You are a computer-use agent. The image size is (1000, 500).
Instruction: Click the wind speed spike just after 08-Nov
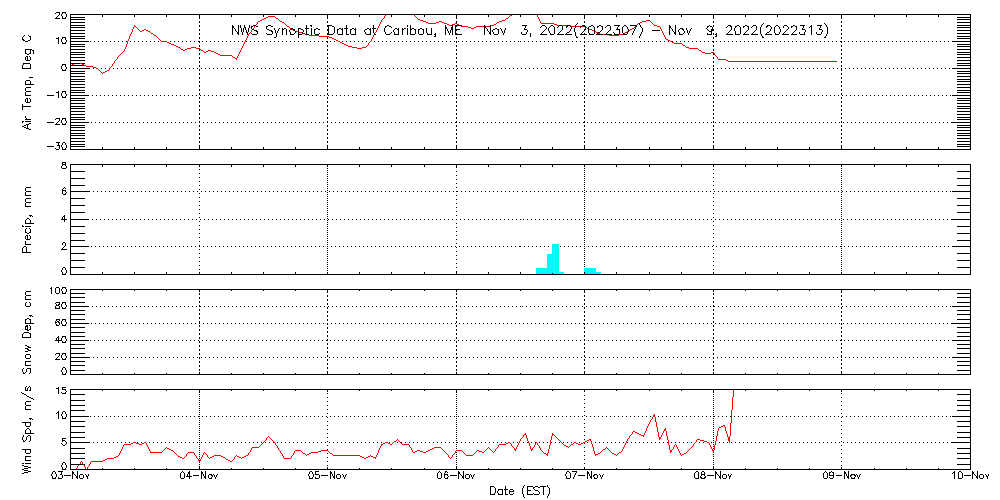[732, 415]
